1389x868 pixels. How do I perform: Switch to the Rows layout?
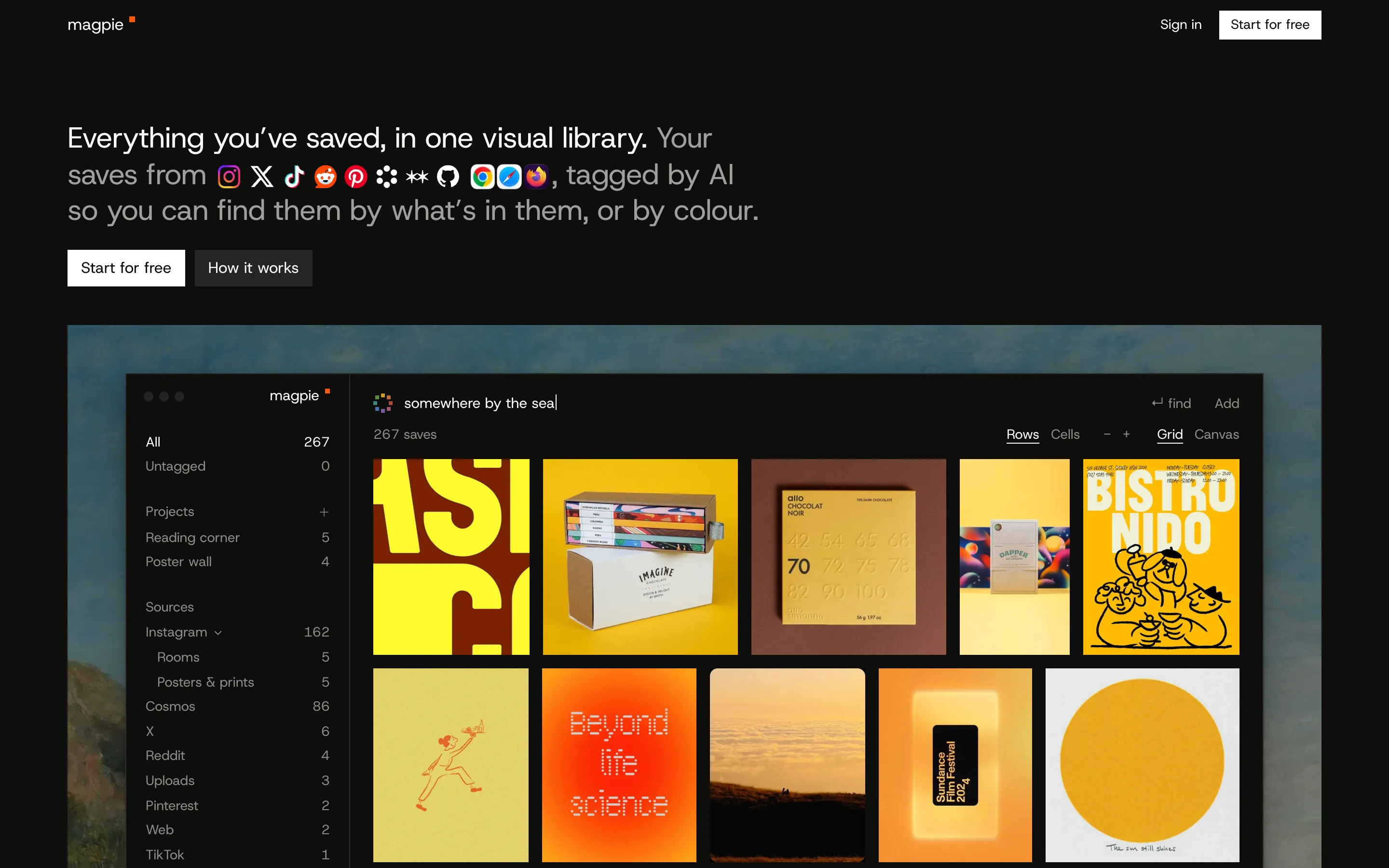click(x=1023, y=434)
